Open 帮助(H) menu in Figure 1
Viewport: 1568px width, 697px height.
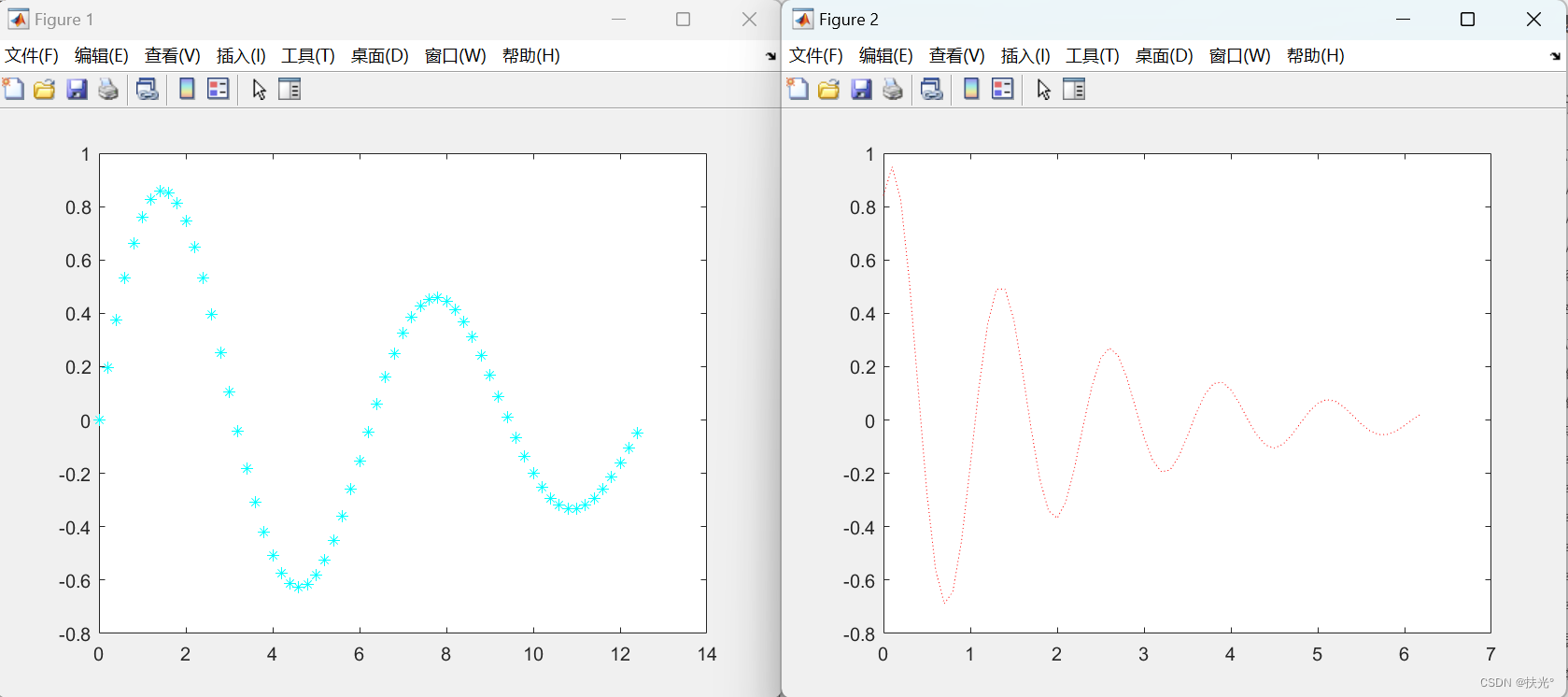(x=531, y=55)
